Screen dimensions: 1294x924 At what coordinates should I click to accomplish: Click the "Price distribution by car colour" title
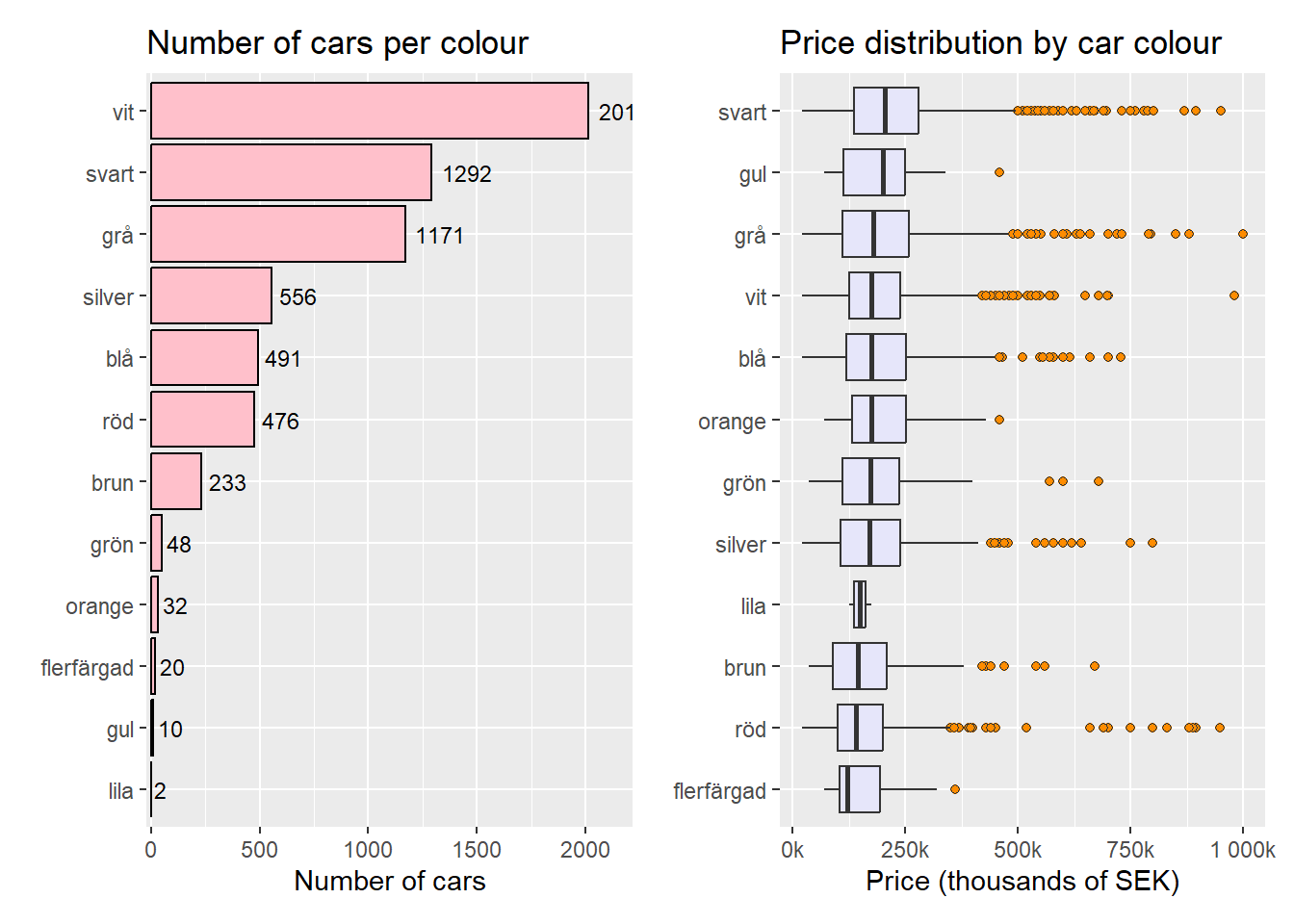pos(1000,43)
